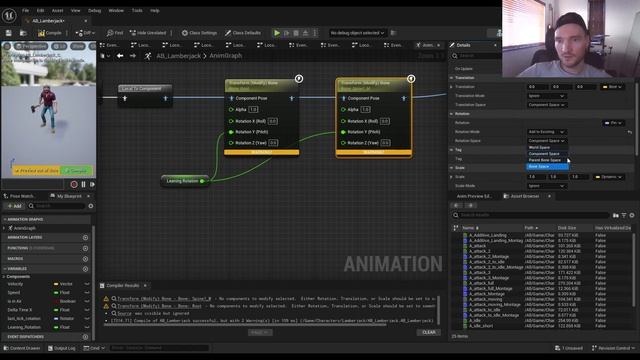Open the Rotation Mode dropdown
Screen dimensions: 640x360
click(546, 132)
